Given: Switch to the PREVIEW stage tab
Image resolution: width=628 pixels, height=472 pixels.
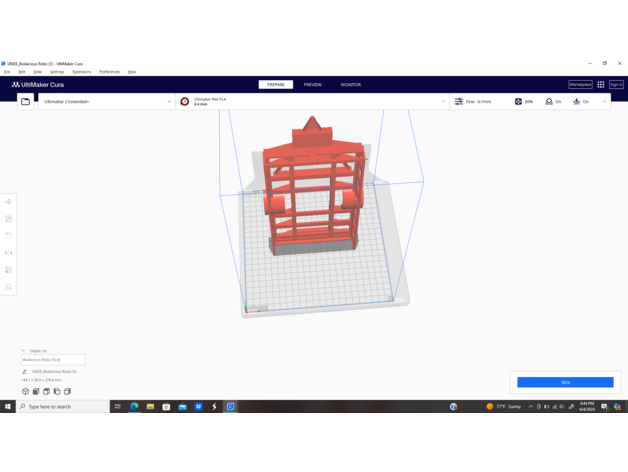Looking at the screenshot, I should click(312, 85).
